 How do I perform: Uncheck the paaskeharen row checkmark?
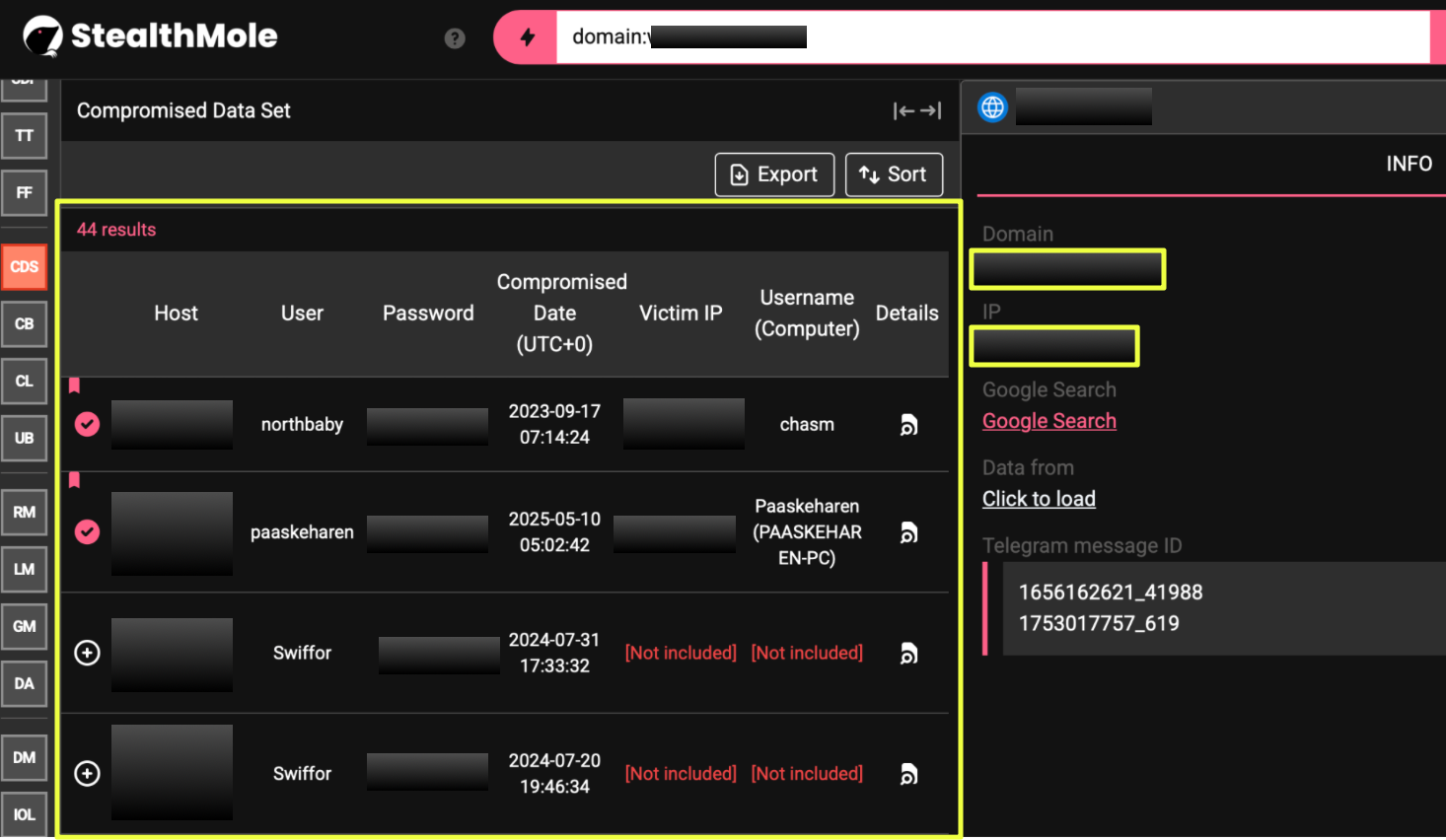(x=88, y=532)
